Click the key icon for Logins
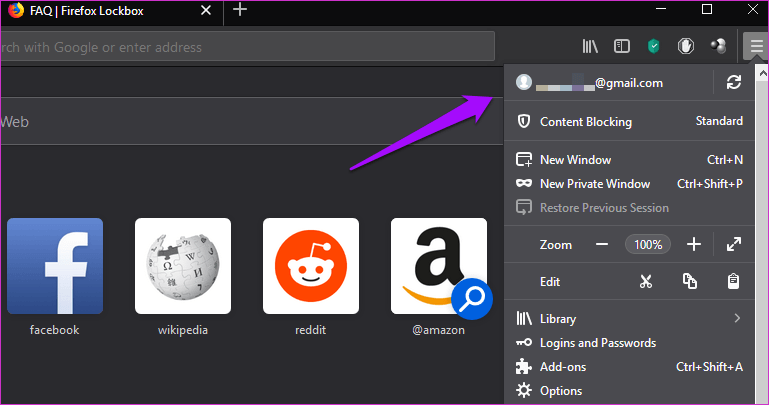The width and height of the screenshot is (769, 405). coord(524,343)
